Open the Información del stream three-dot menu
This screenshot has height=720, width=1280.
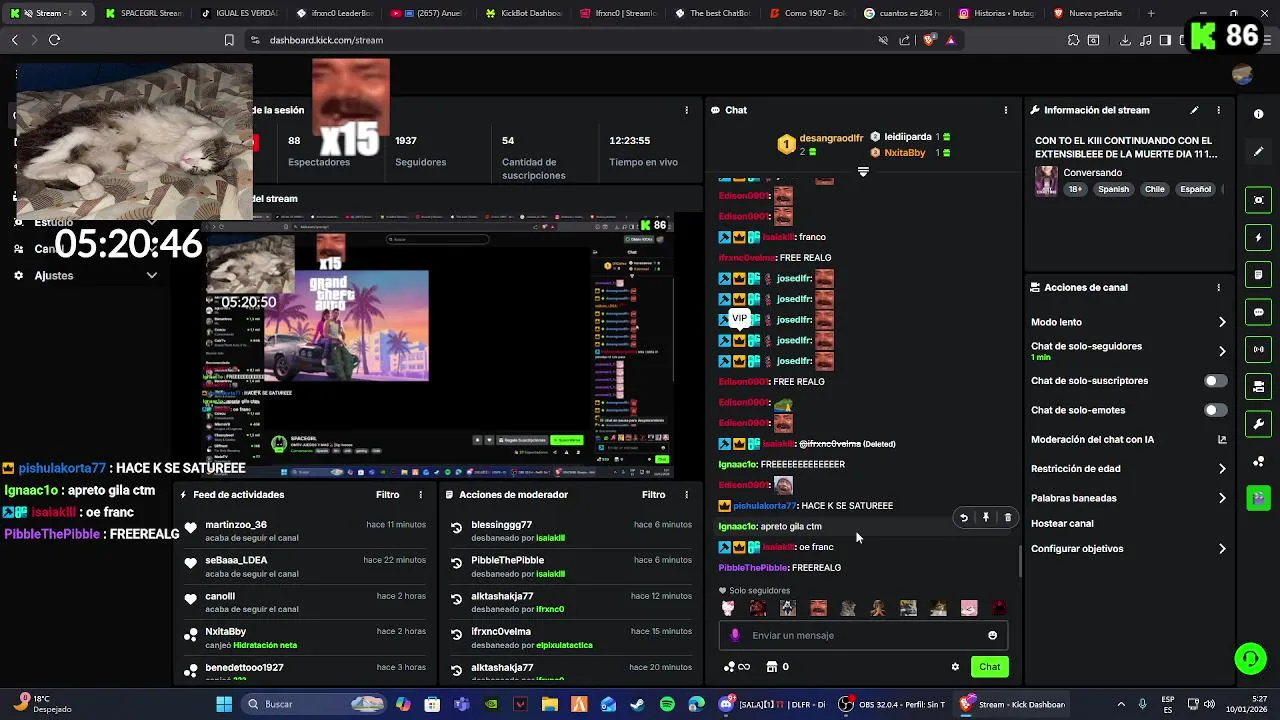1218,110
